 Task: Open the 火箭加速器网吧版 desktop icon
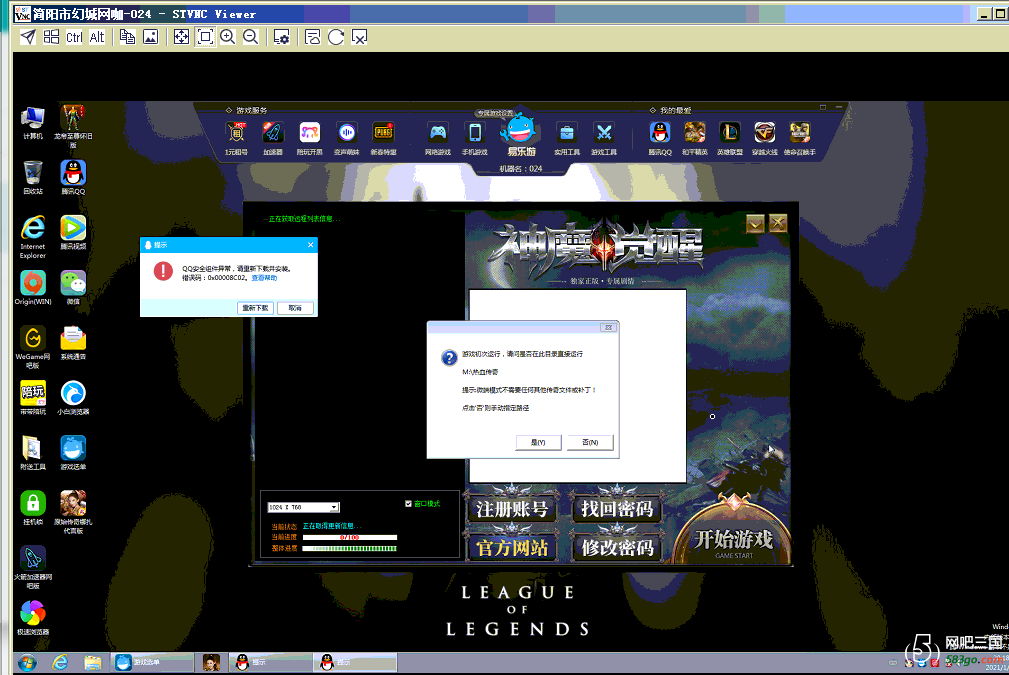pyautogui.click(x=33, y=568)
